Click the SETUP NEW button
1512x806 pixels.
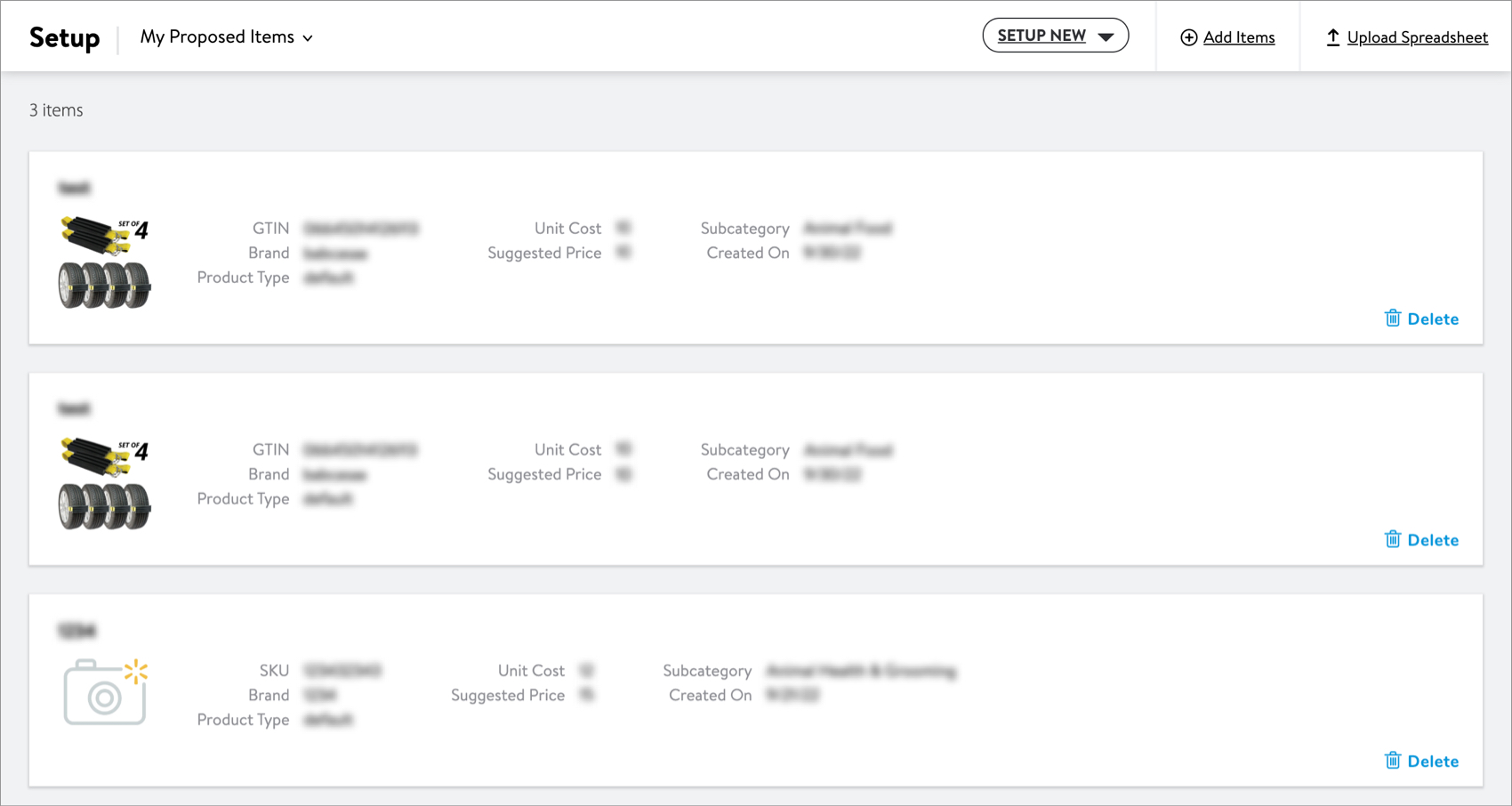[1055, 36]
